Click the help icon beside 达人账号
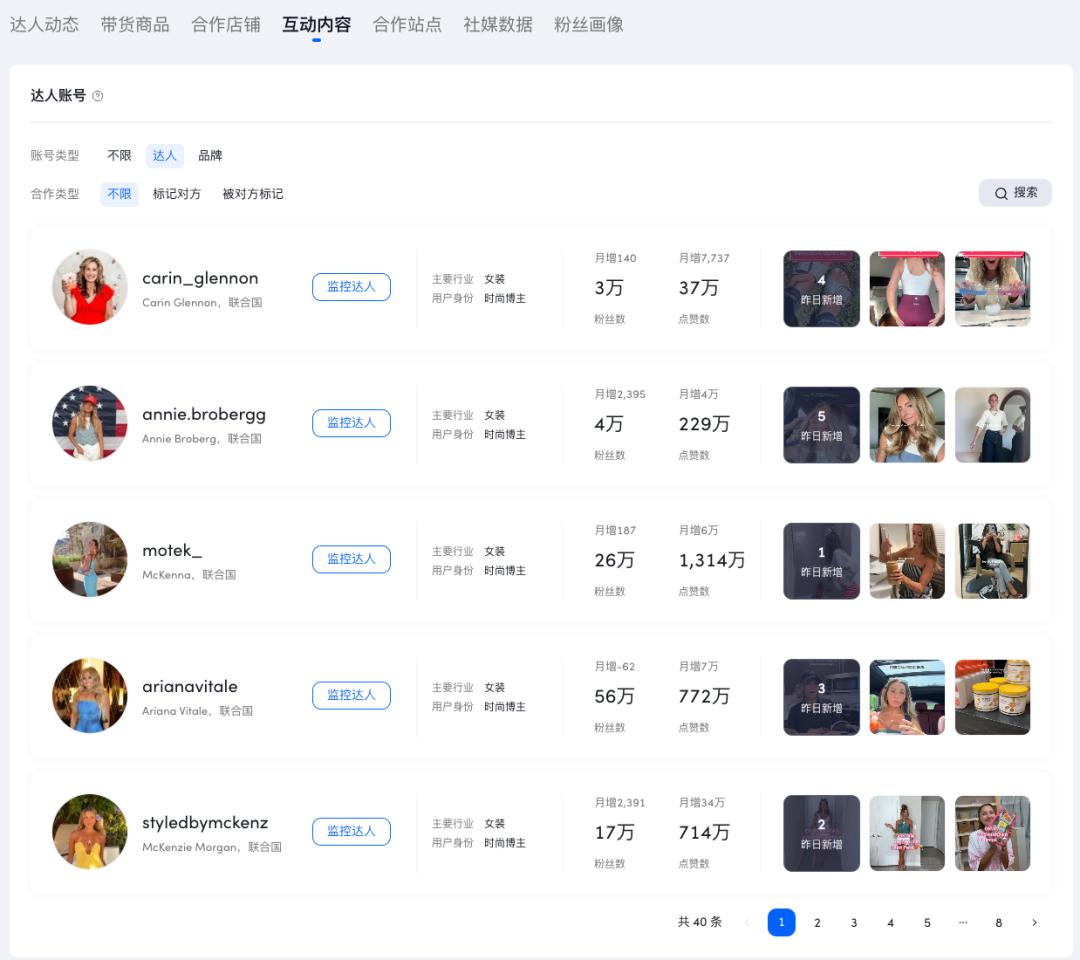1080x960 pixels. click(98, 96)
